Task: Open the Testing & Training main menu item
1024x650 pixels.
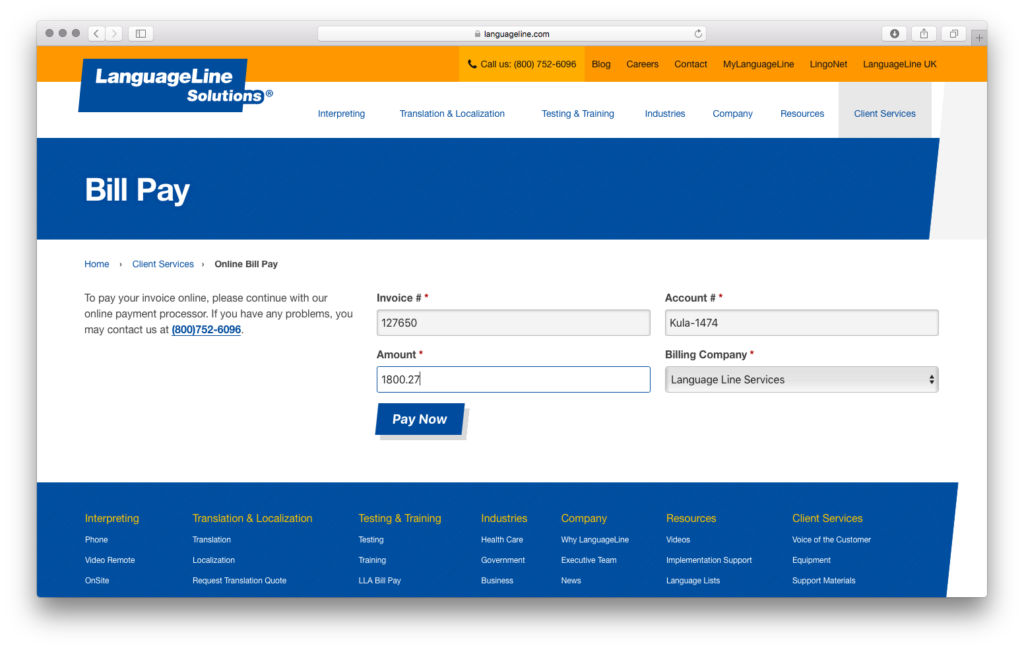Action: point(577,114)
